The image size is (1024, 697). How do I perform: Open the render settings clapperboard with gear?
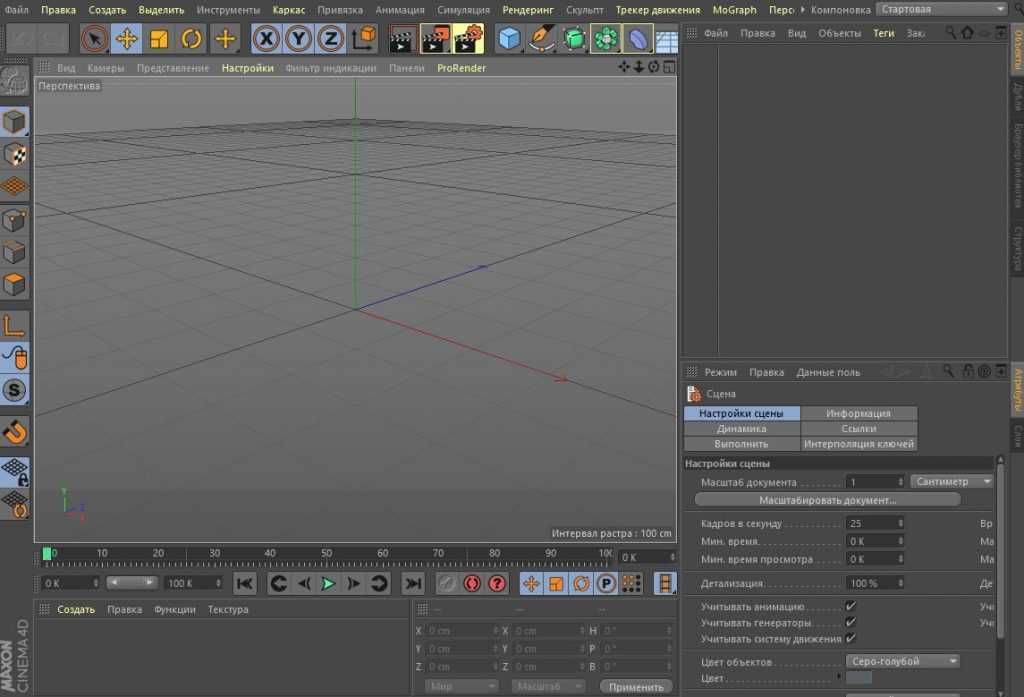point(468,39)
